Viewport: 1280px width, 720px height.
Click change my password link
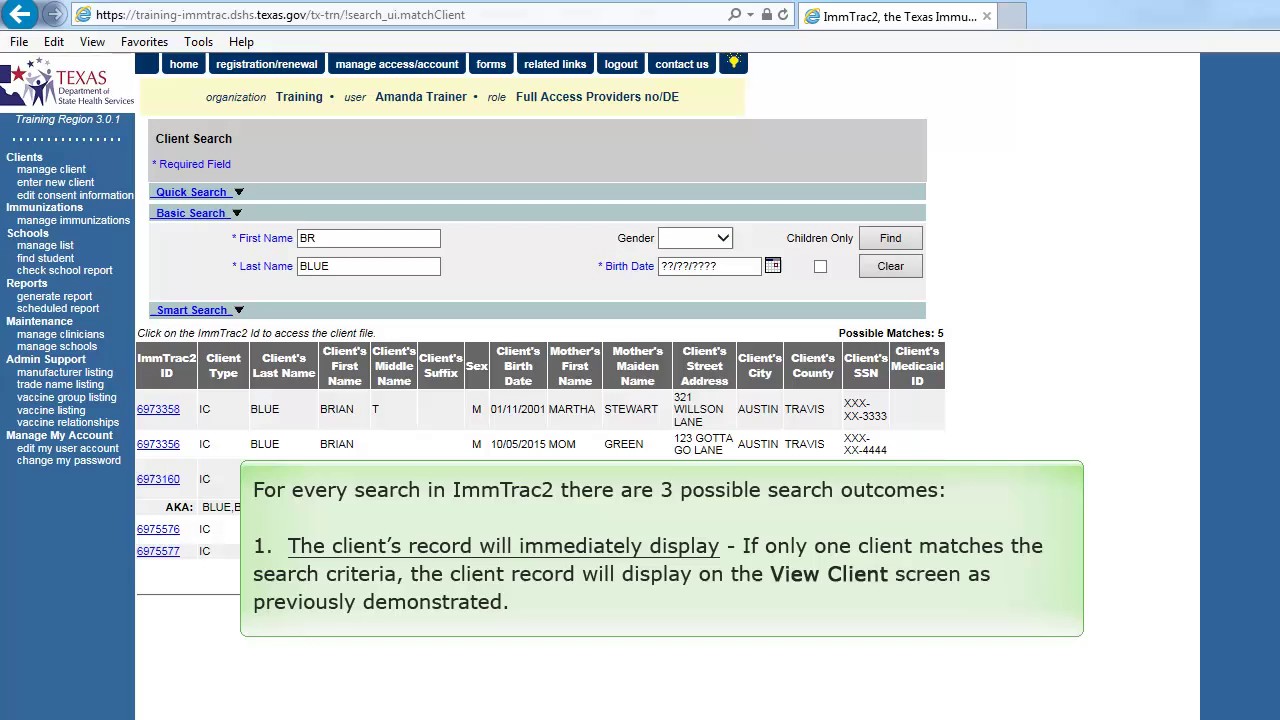click(x=69, y=460)
